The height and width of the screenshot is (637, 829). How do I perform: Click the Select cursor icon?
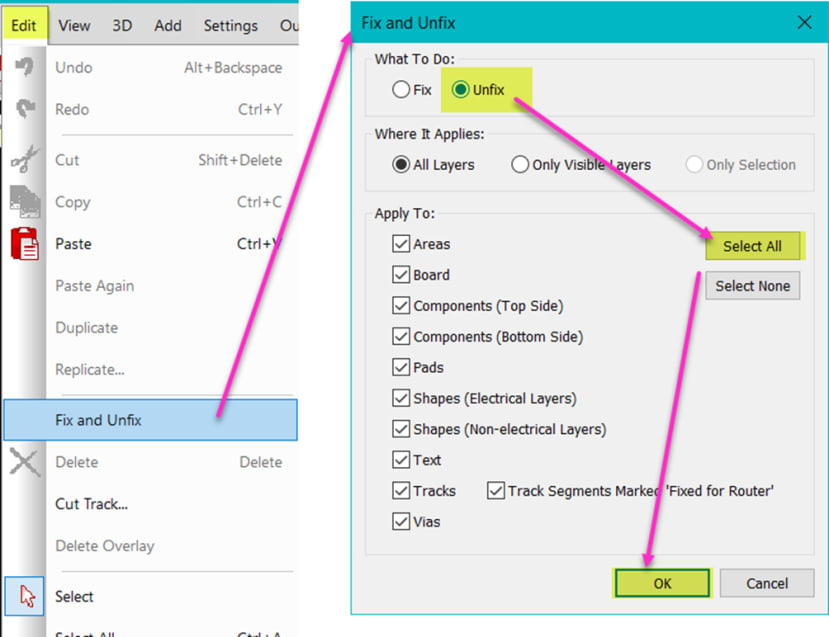click(x=24, y=596)
